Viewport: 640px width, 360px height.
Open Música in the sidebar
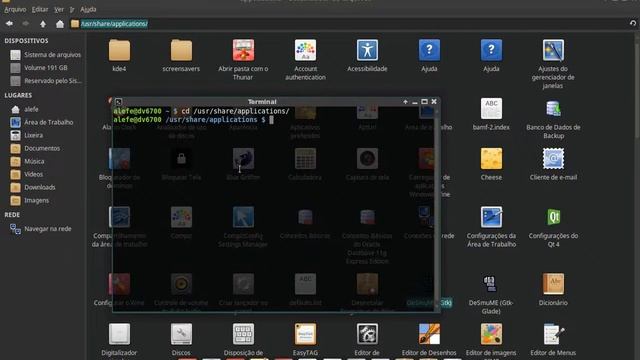[x=27, y=161]
